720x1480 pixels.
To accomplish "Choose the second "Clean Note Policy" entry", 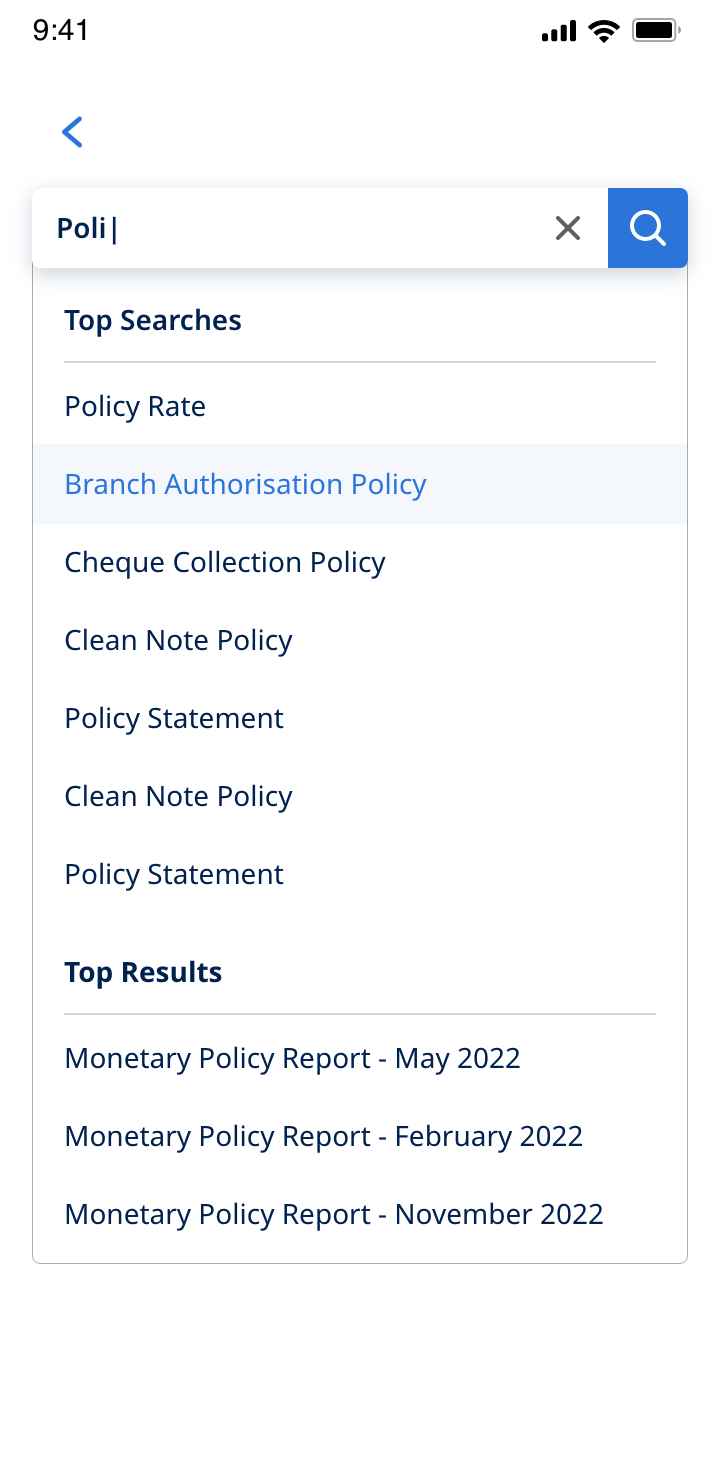I will [178, 796].
